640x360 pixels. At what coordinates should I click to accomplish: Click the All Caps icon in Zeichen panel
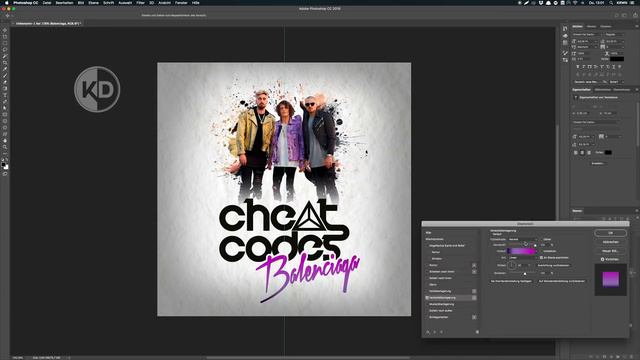click(589, 67)
